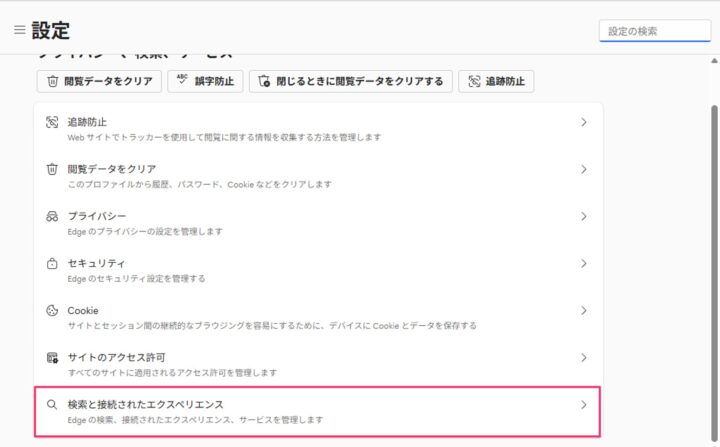
Task: Expand the プライバシー row chevron
Action: coord(583,216)
